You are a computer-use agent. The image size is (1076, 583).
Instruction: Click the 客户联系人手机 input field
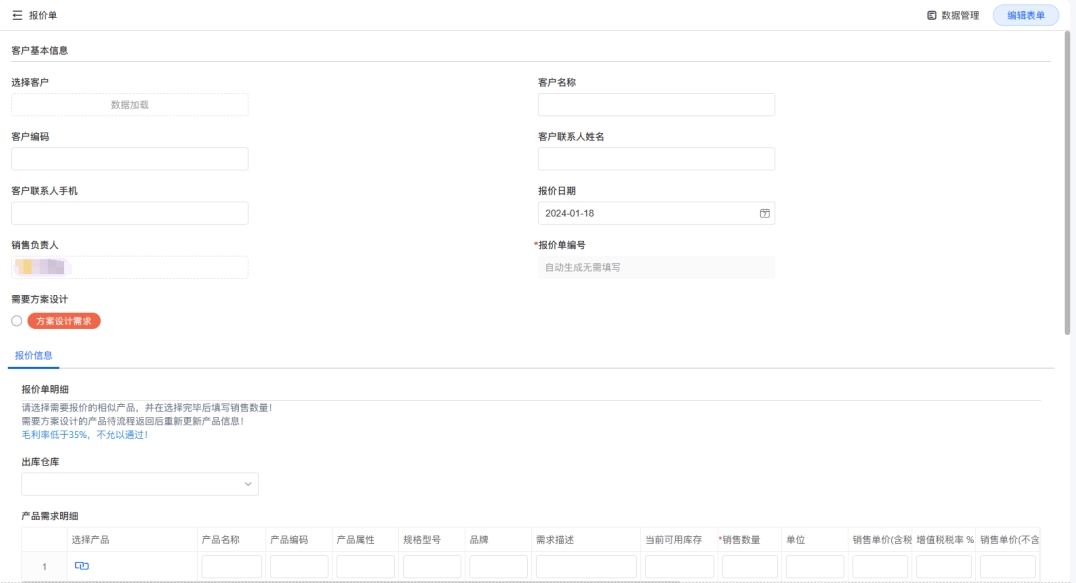[x=130, y=213]
